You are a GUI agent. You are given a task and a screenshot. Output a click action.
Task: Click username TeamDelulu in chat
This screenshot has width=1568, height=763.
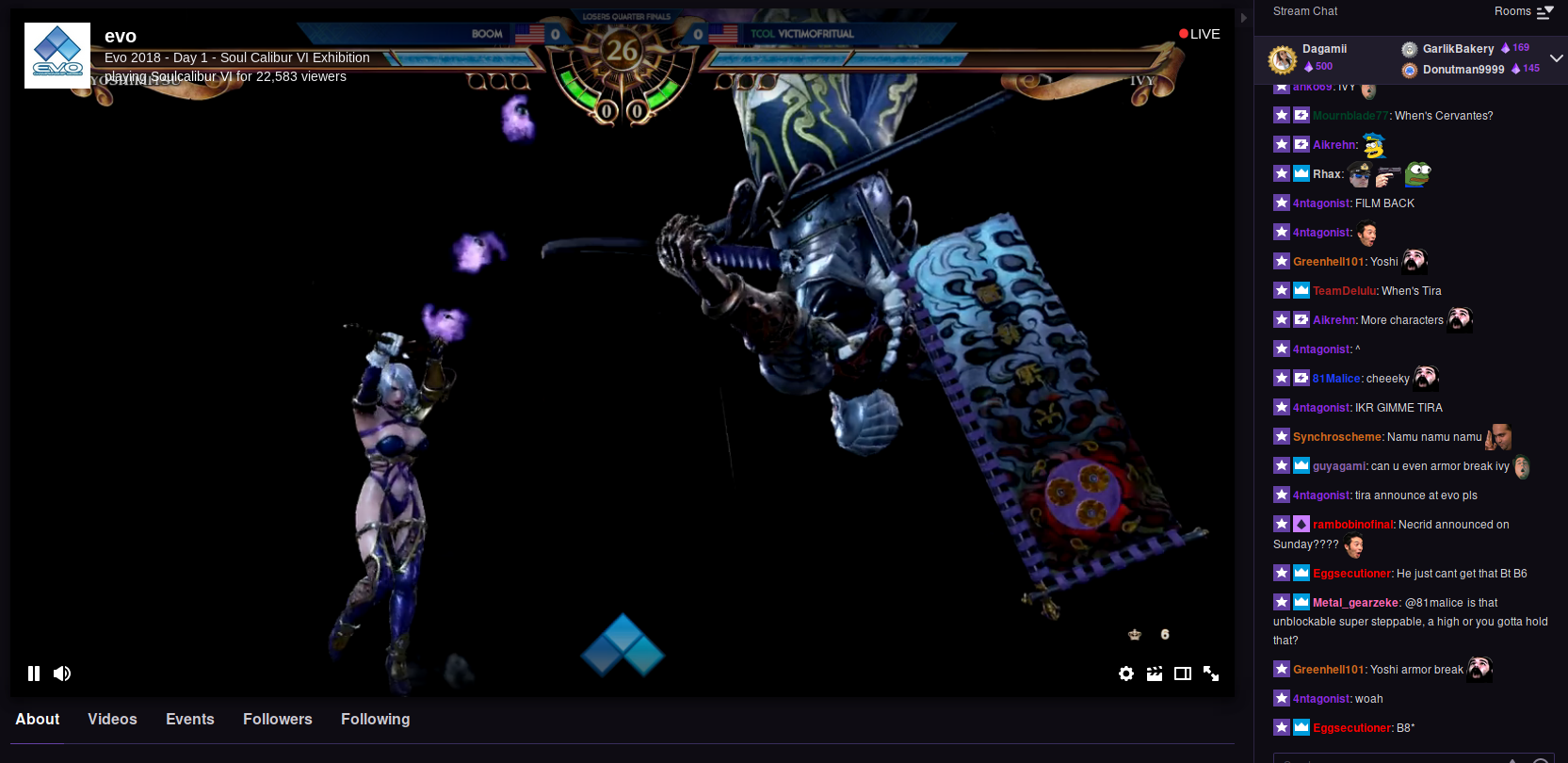click(x=1345, y=291)
